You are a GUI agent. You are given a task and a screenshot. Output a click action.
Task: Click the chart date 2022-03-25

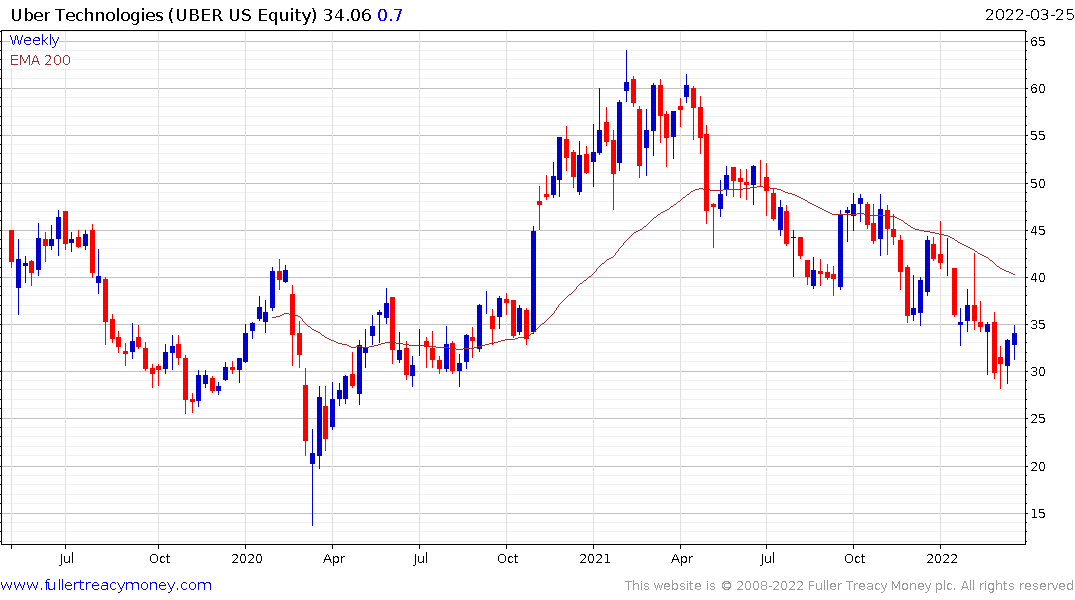point(1028,14)
